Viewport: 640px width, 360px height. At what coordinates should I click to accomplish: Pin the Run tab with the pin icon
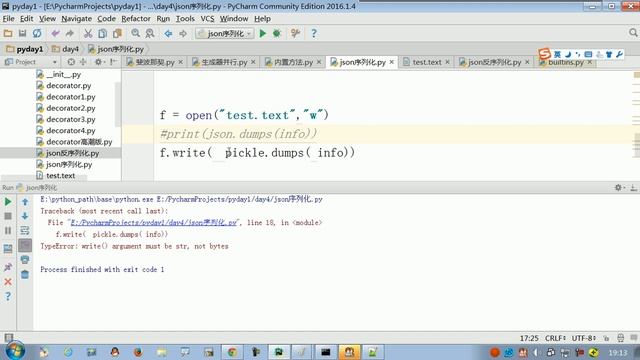point(8,267)
